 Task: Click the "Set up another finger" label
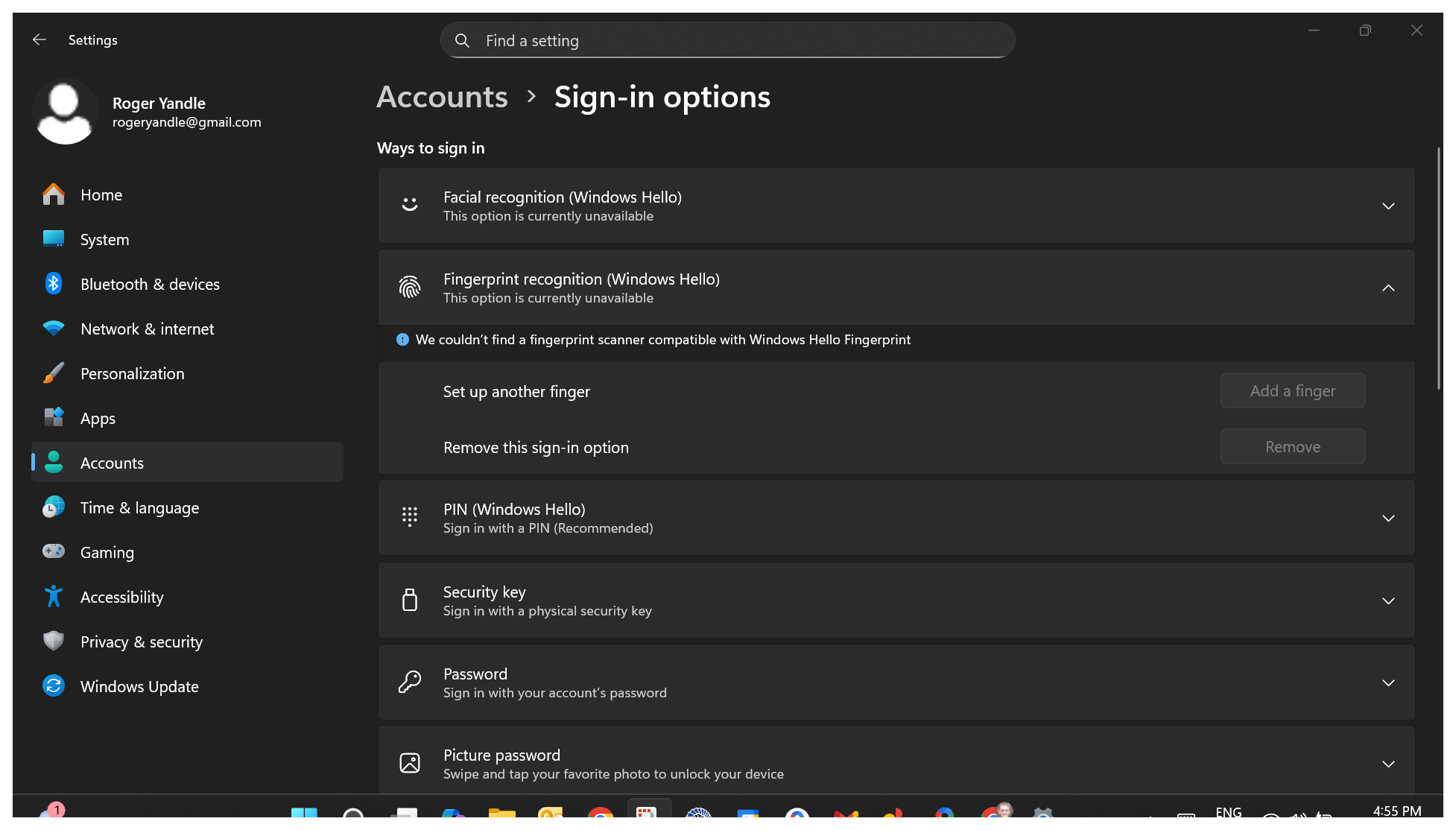coord(516,392)
